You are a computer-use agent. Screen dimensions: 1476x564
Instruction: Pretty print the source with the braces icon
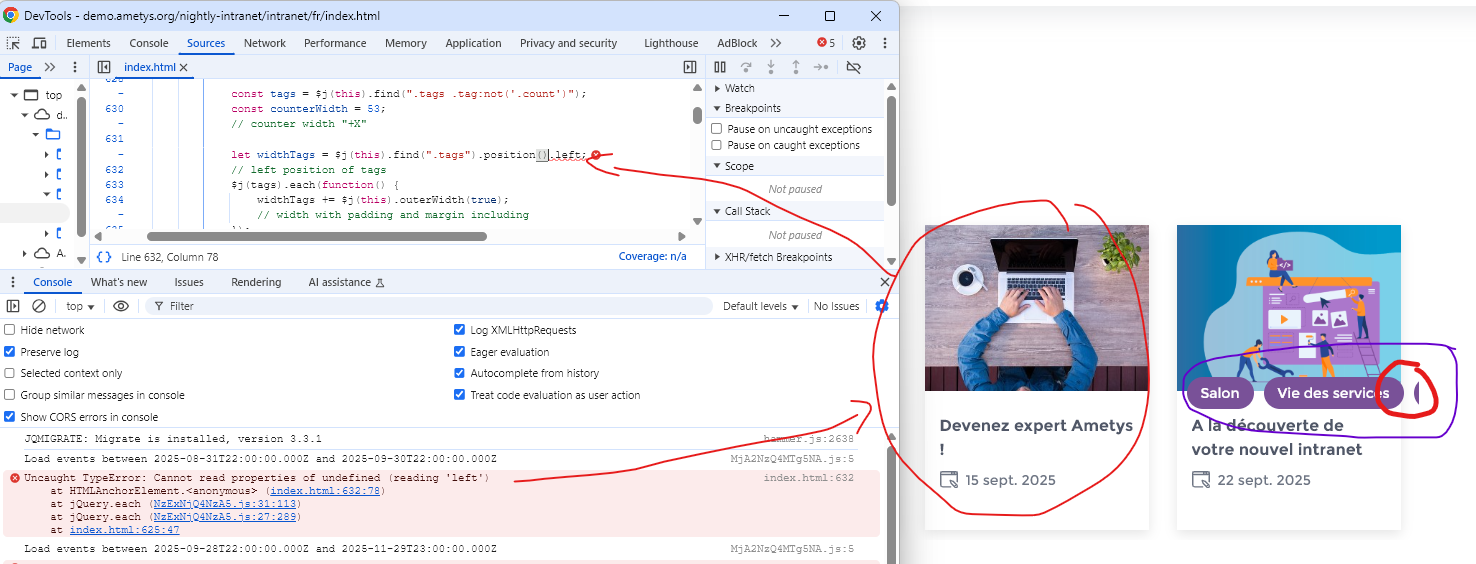pyautogui.click(x=104, y=257)
